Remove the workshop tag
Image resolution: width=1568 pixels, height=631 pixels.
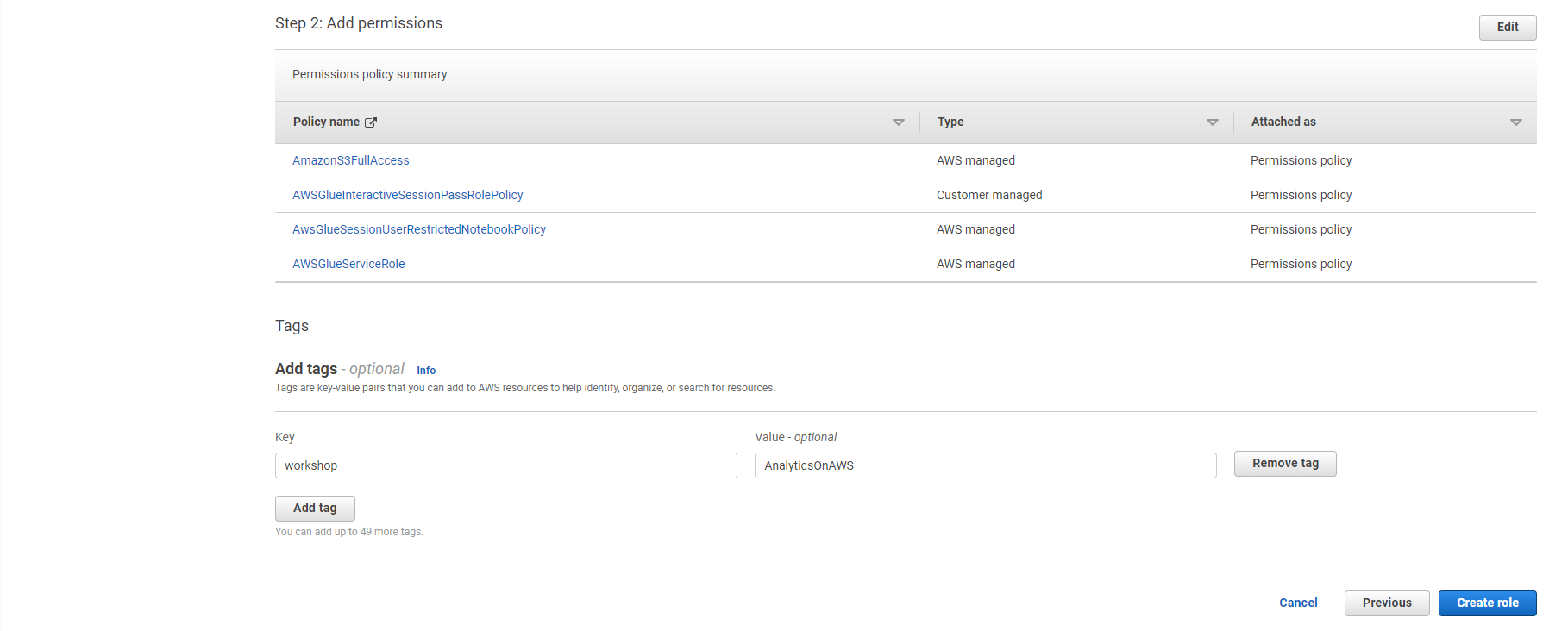[x=1285, y=464]
